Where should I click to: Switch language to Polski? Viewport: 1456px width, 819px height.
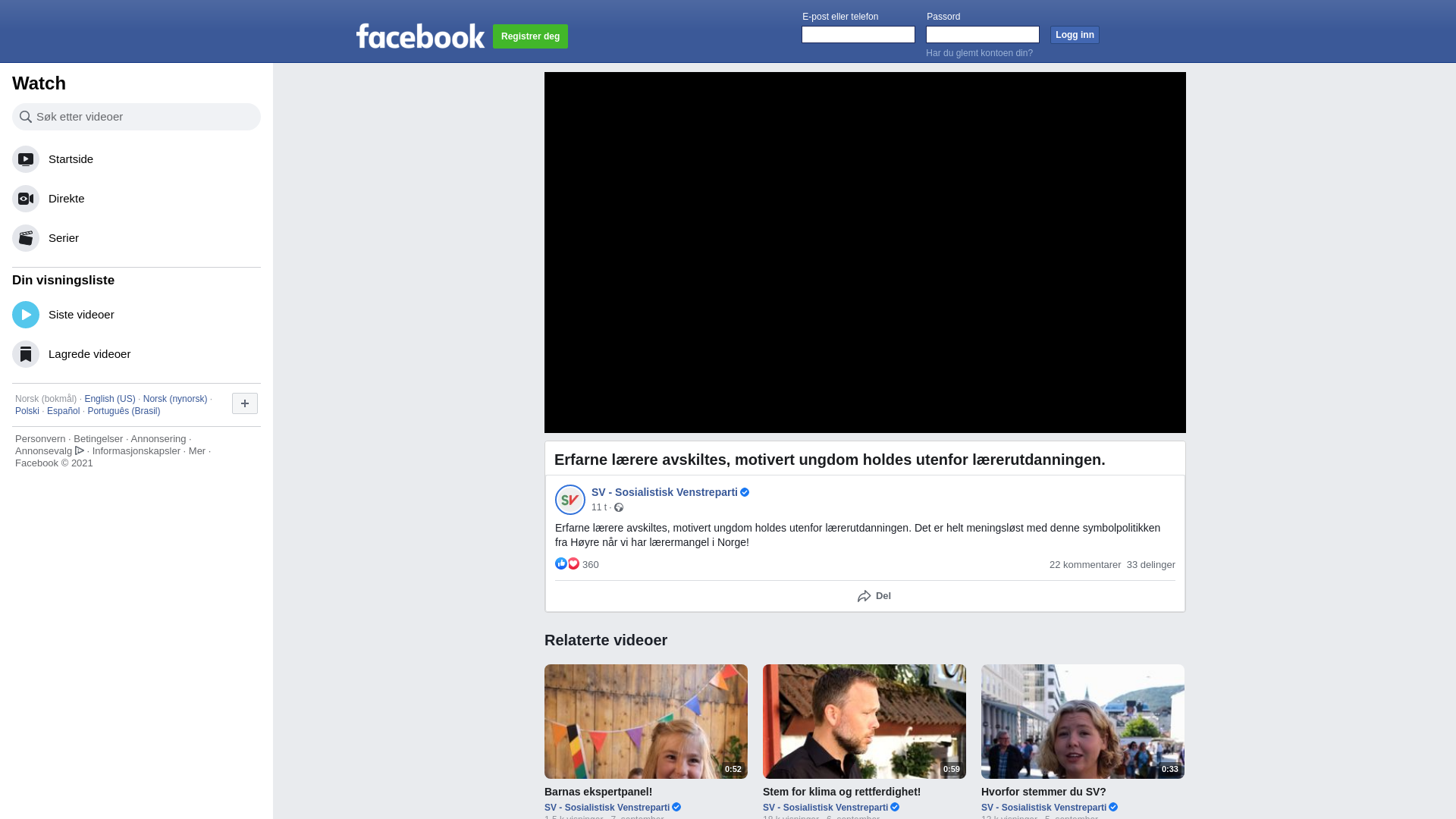pyautogui.click(x=27, y=411)
